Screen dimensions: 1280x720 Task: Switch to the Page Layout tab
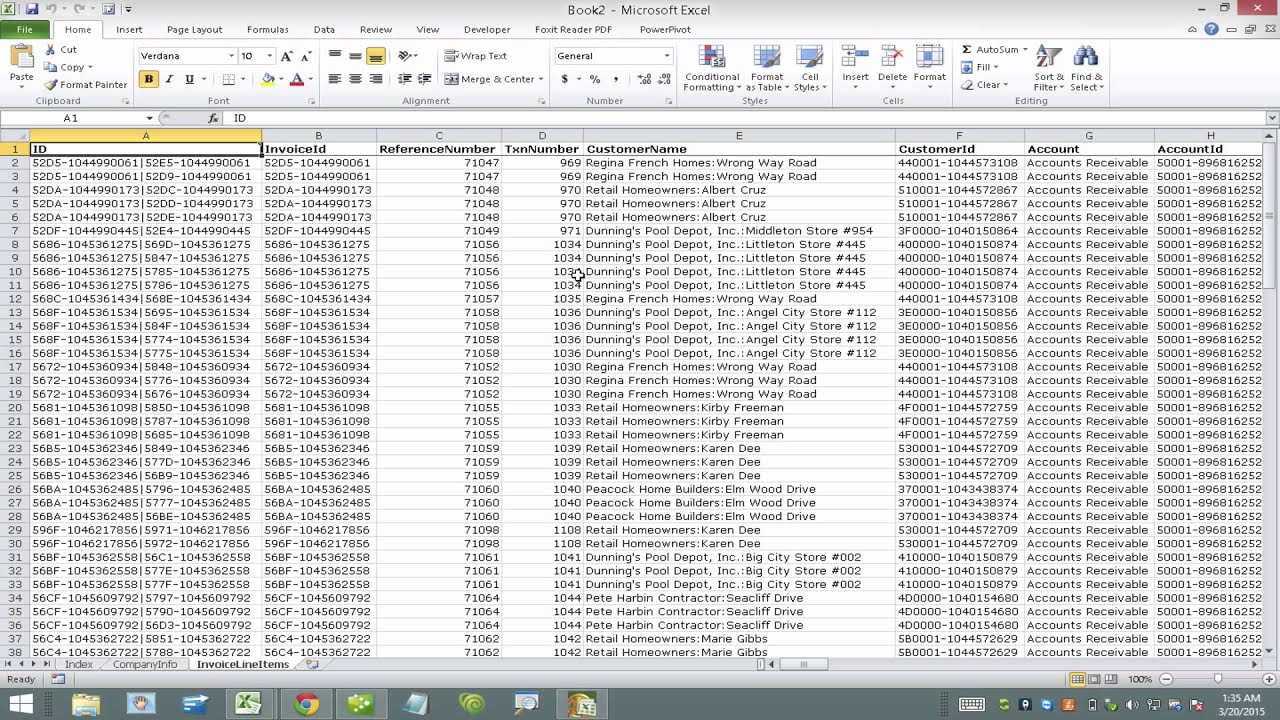tap(195, 30)
